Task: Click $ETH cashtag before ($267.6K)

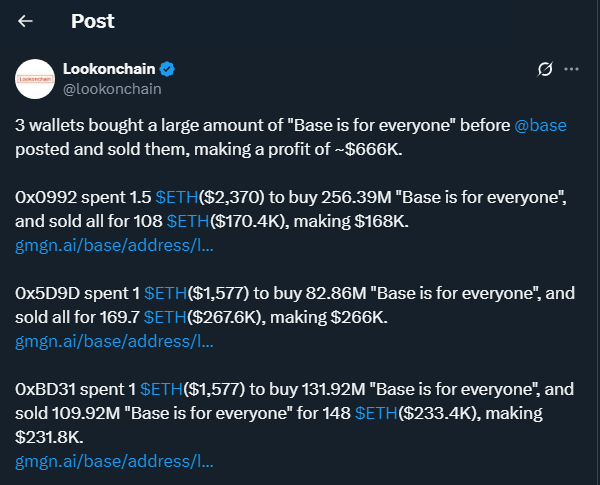Action: (x=166, y=317)
